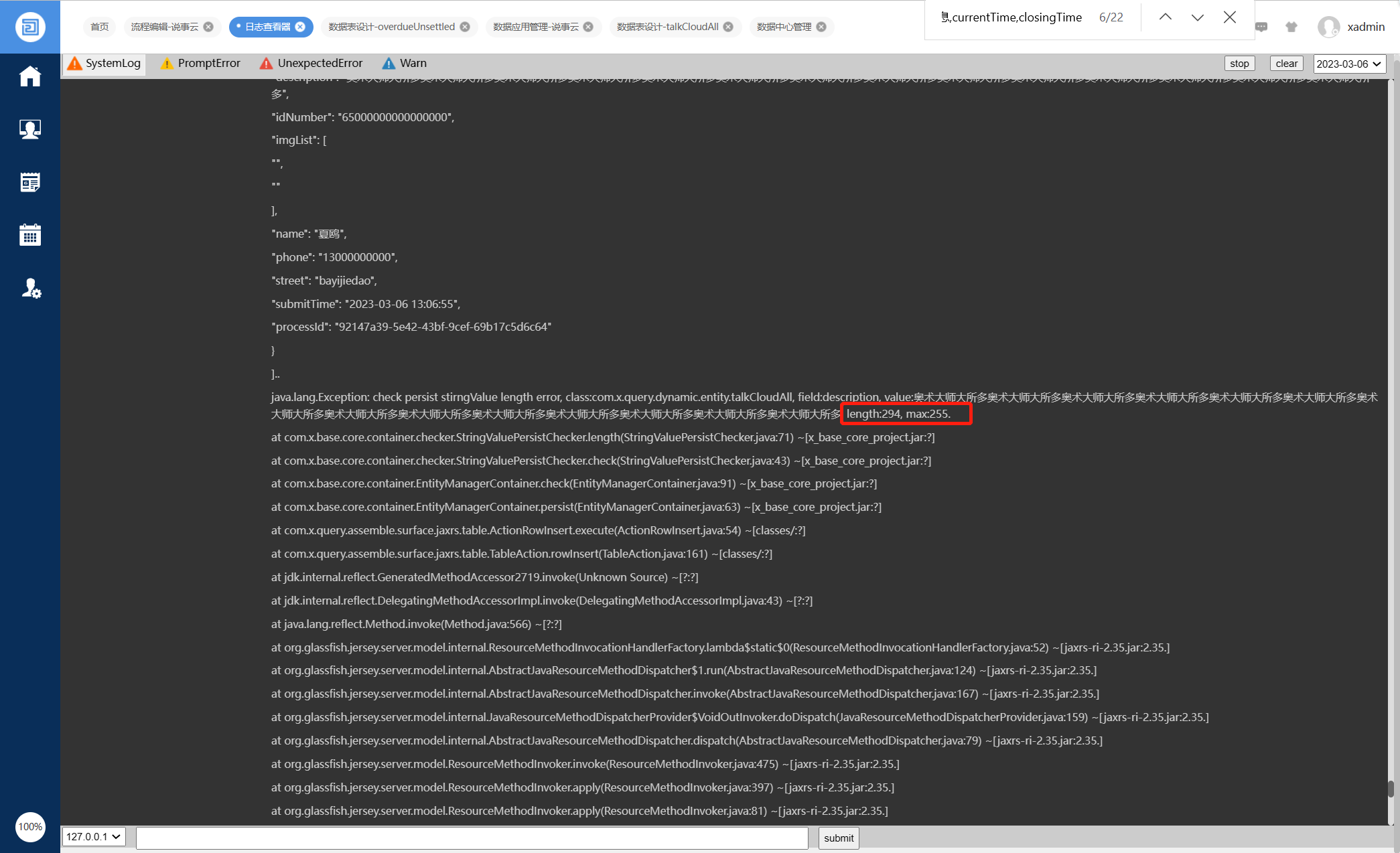Open the 127.0.0.1 server dropdown
The image size is (1400, 853).
[x=94, y=836]
